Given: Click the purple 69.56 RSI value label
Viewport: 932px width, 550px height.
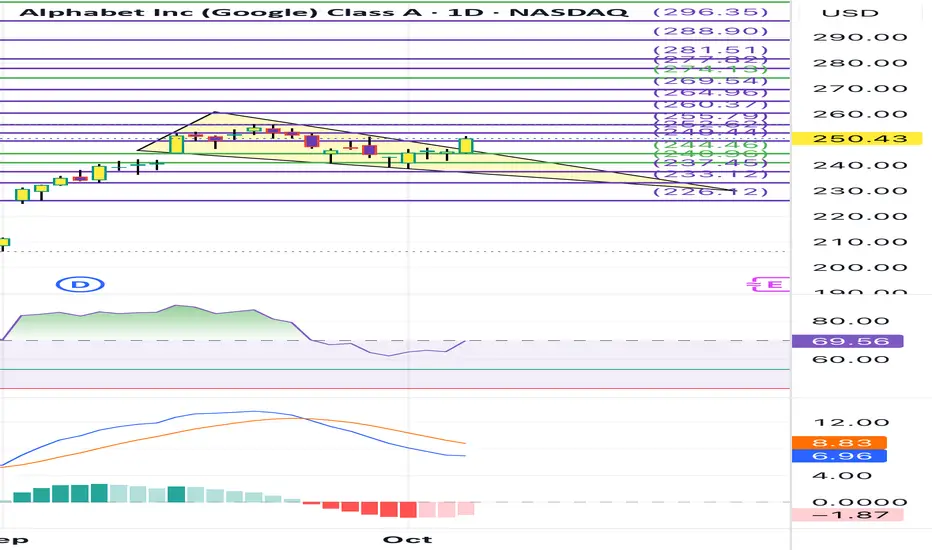Looking at the screenshot, I should point(847,341).
